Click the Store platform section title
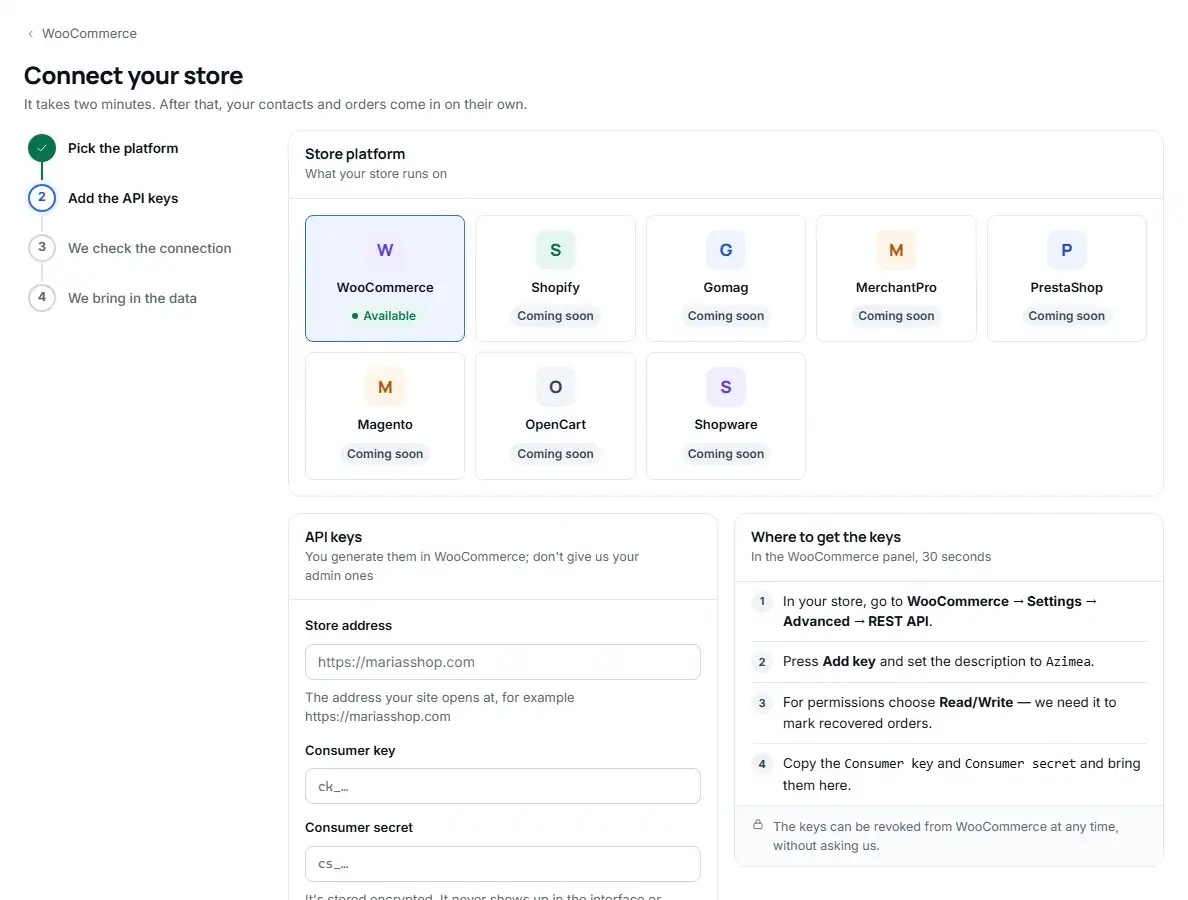 (355, 154)
